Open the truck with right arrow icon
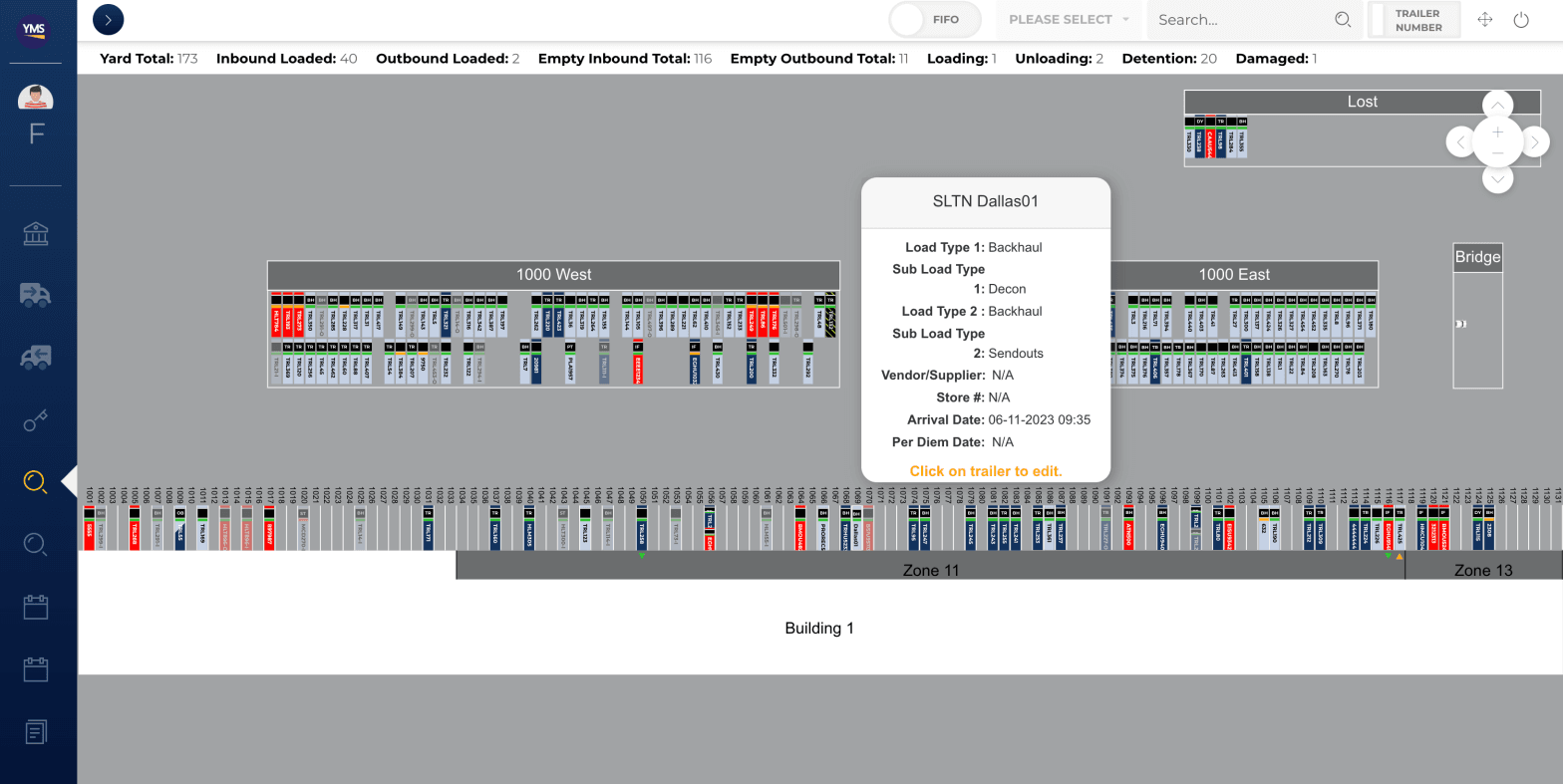 tap(36, 295)
